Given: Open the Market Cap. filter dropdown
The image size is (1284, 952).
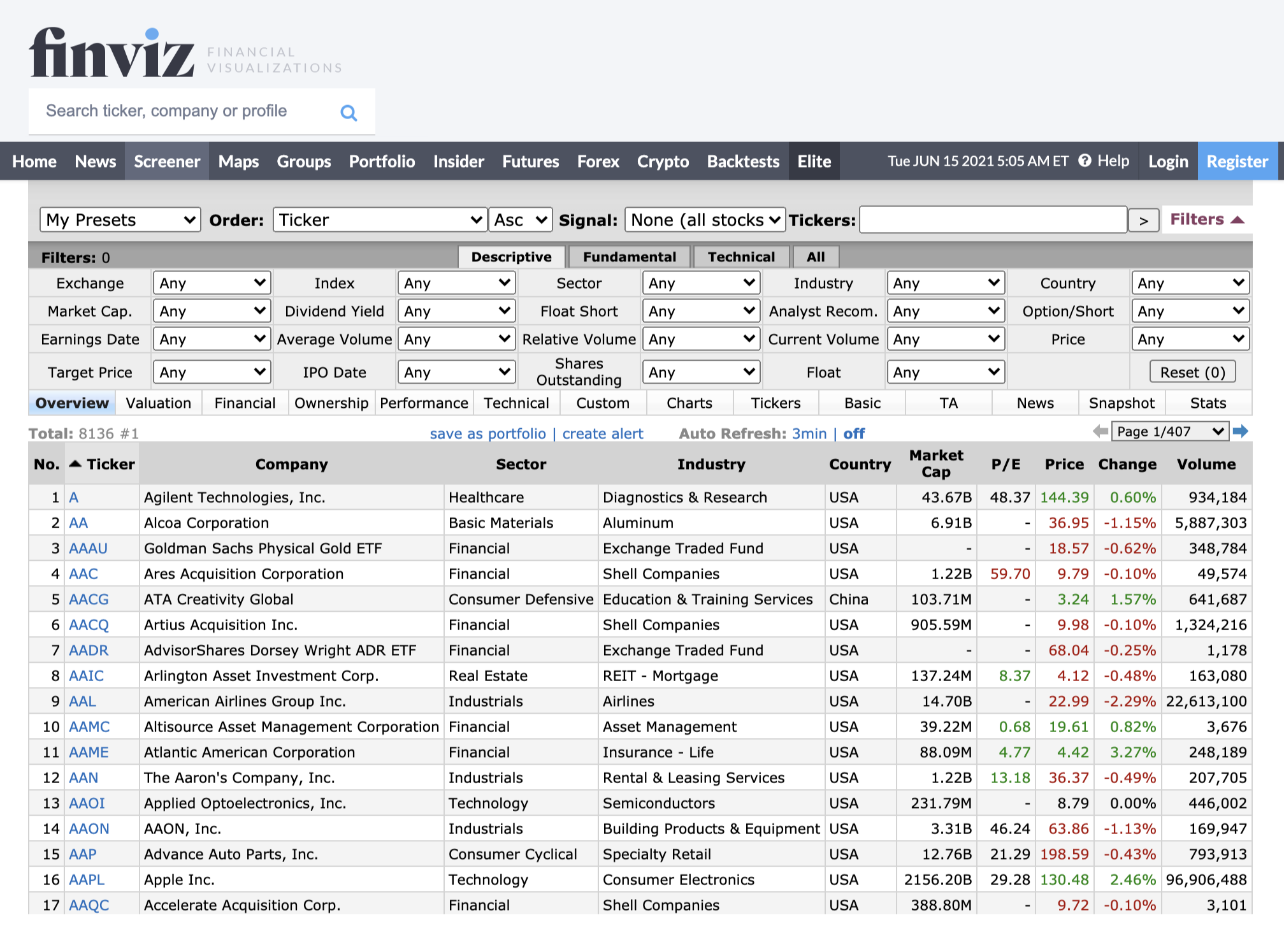Looking at the screenshot, I should click(x=212, y=311).
